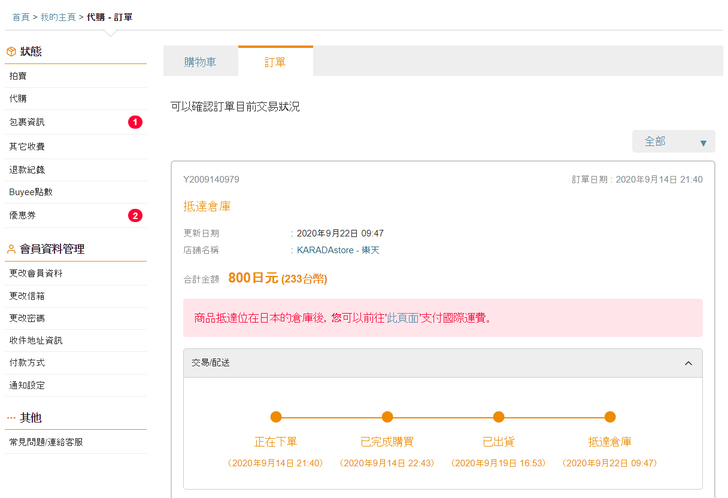
Task: Open the KARADAstore - 樂天 shop link
Action: coord(338,250)
